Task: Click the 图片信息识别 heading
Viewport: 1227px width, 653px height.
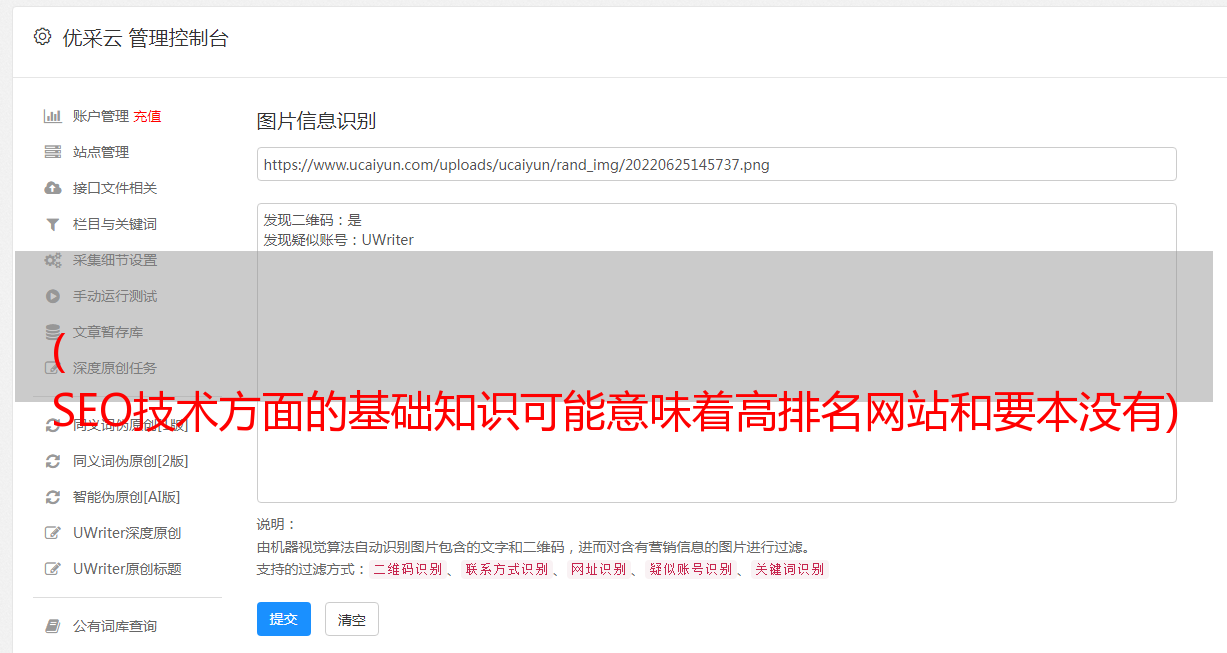Action: tap(316, 121)
